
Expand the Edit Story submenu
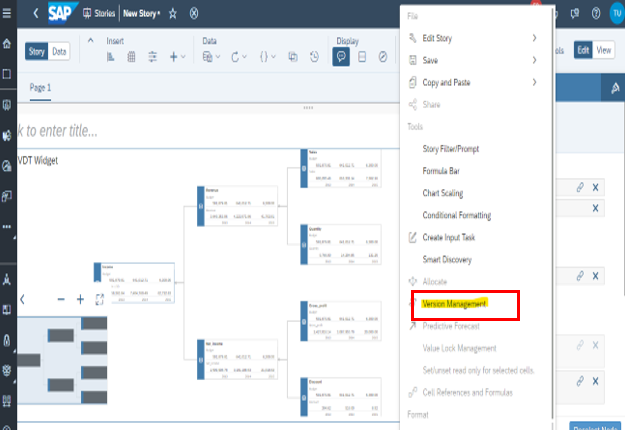point(534,38)
